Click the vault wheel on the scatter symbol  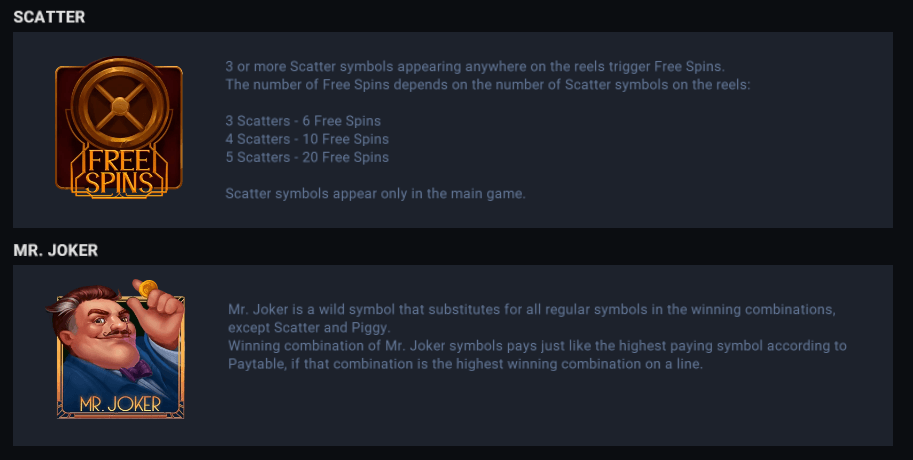click(x=119, y=103)
